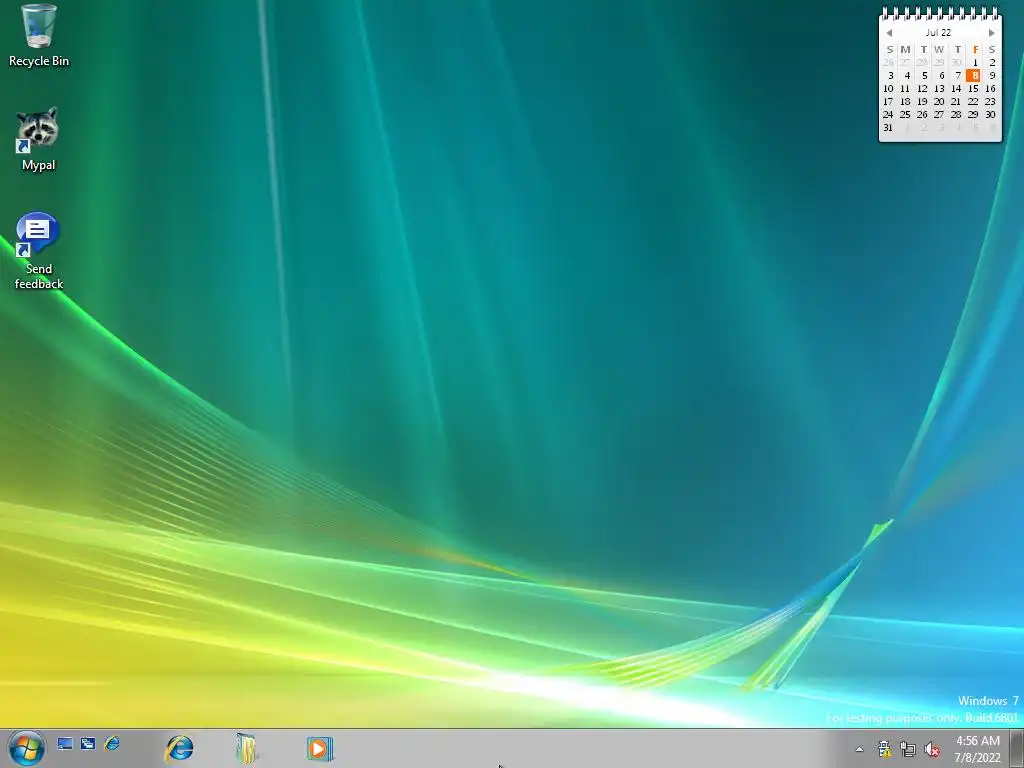
Task: Select day 31 in calendar gadget
Action: [888, 128]
